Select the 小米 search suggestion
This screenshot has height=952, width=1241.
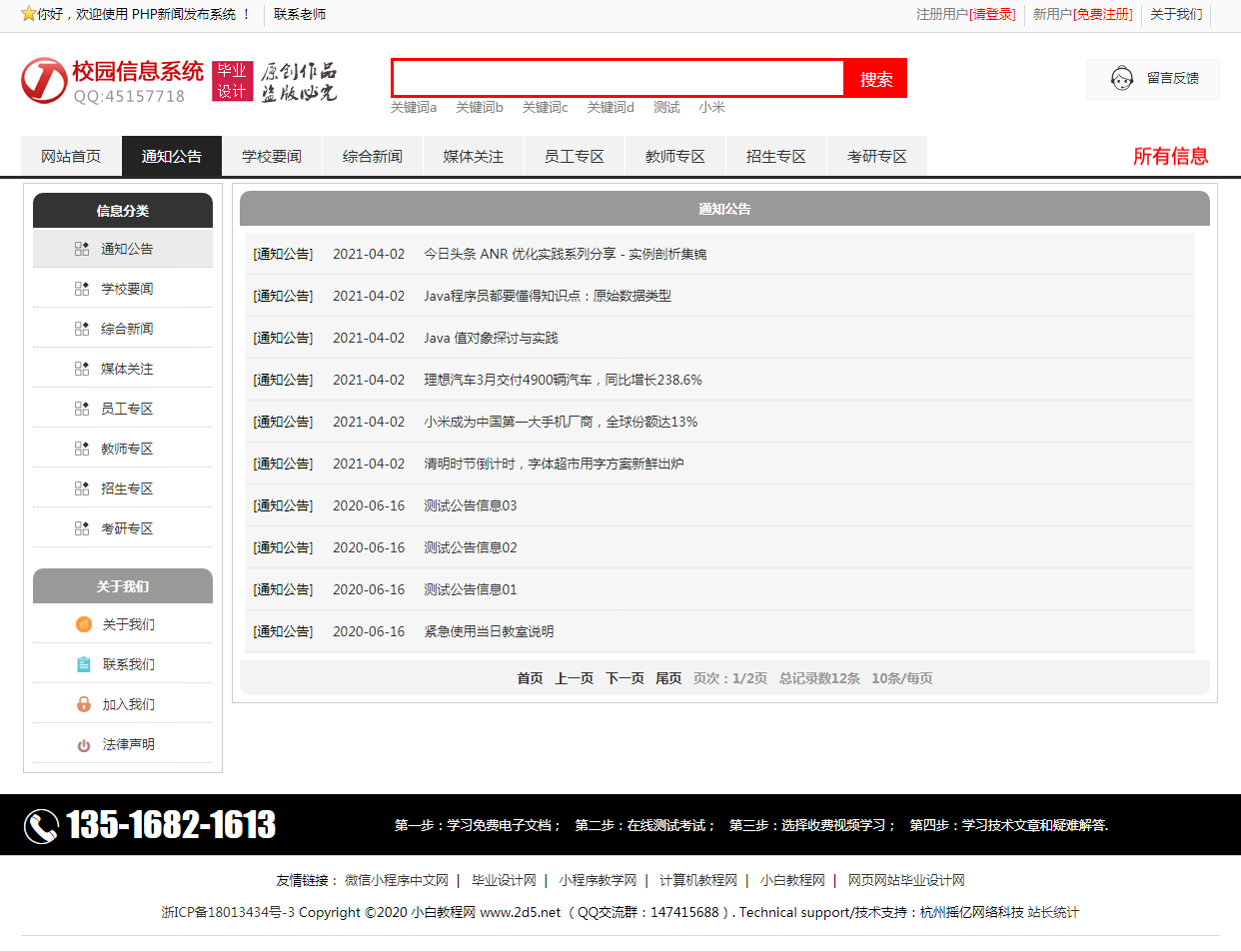pyautogui.click(x=712, y=107)
